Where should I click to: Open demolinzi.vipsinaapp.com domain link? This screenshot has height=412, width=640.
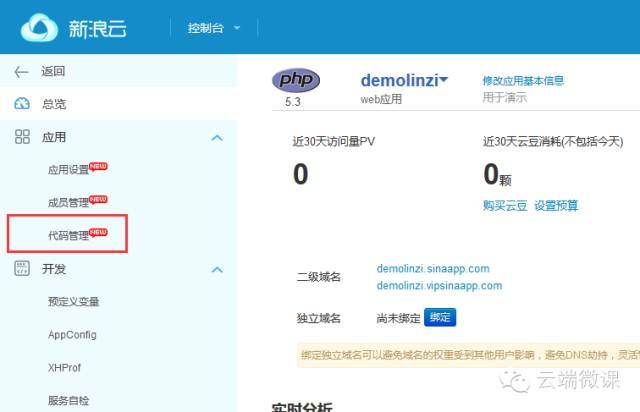pyautogui.click(x=439, y=285)
